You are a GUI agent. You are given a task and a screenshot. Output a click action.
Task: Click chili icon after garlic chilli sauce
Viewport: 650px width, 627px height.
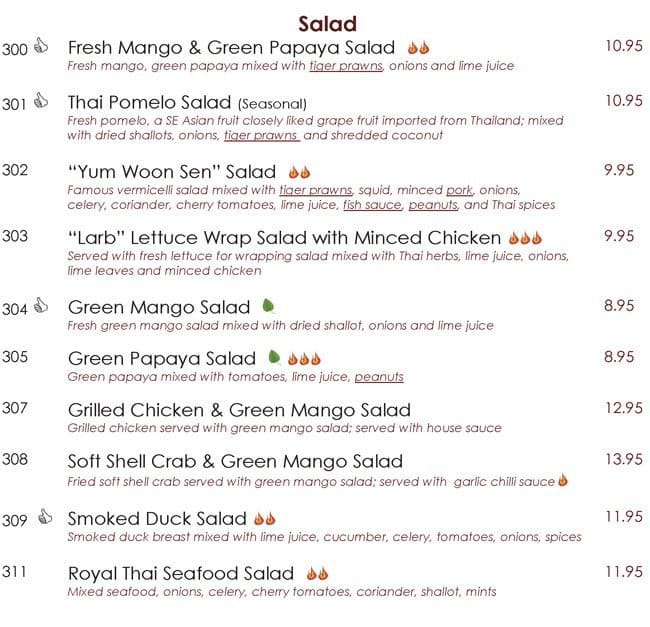pos(562,481)
